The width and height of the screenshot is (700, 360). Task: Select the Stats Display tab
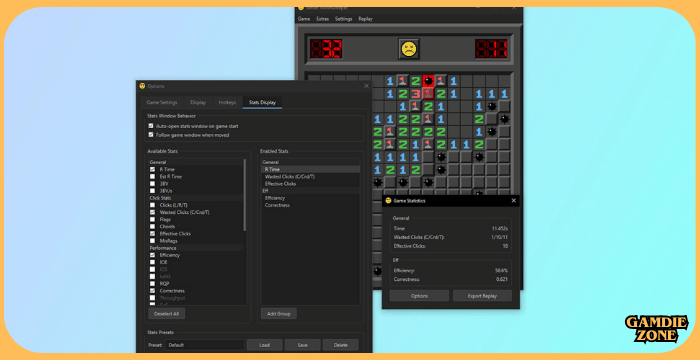point(262,102)
